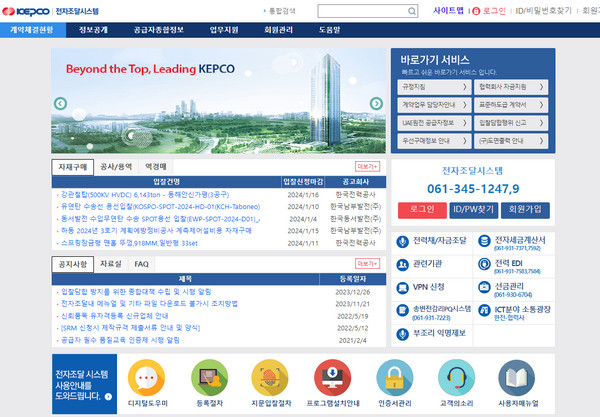Open 회원관리 menu
Image resolution: width=600 pixels, height=417 pixels.
click(x=279, y=30)
